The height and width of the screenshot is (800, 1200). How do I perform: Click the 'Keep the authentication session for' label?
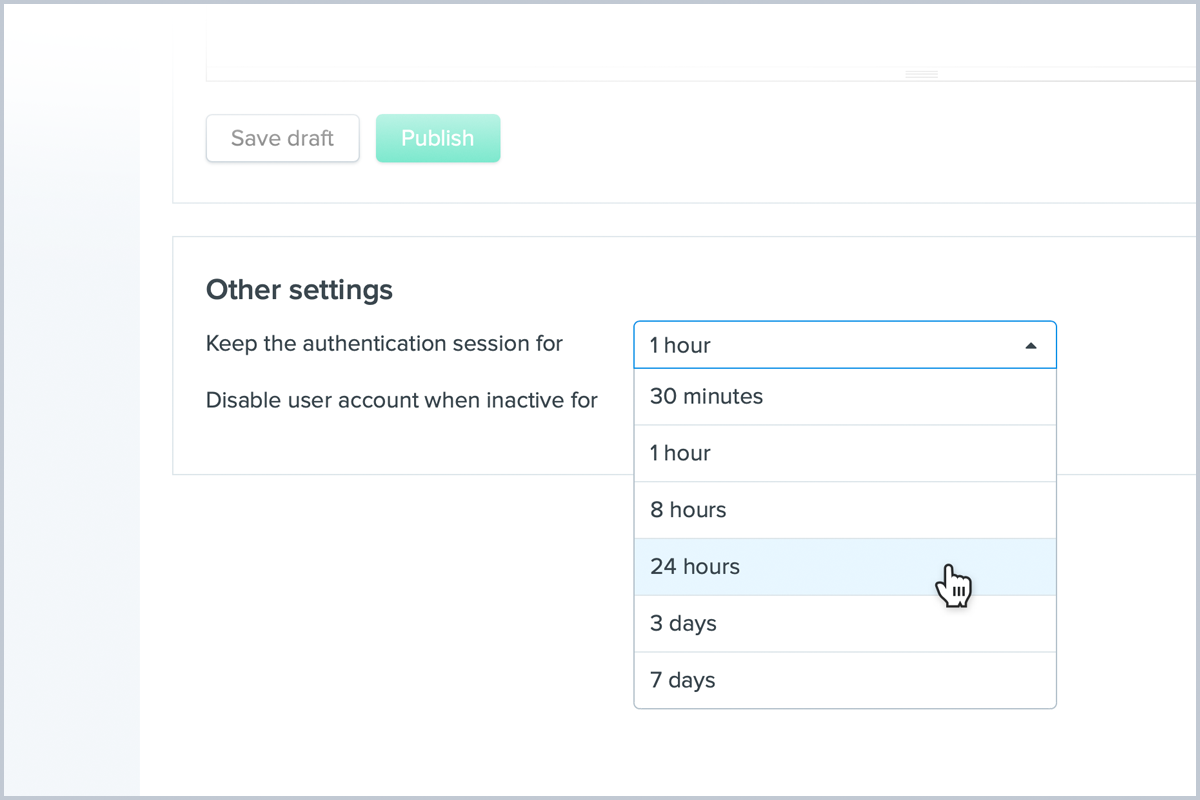coord(384,344)
